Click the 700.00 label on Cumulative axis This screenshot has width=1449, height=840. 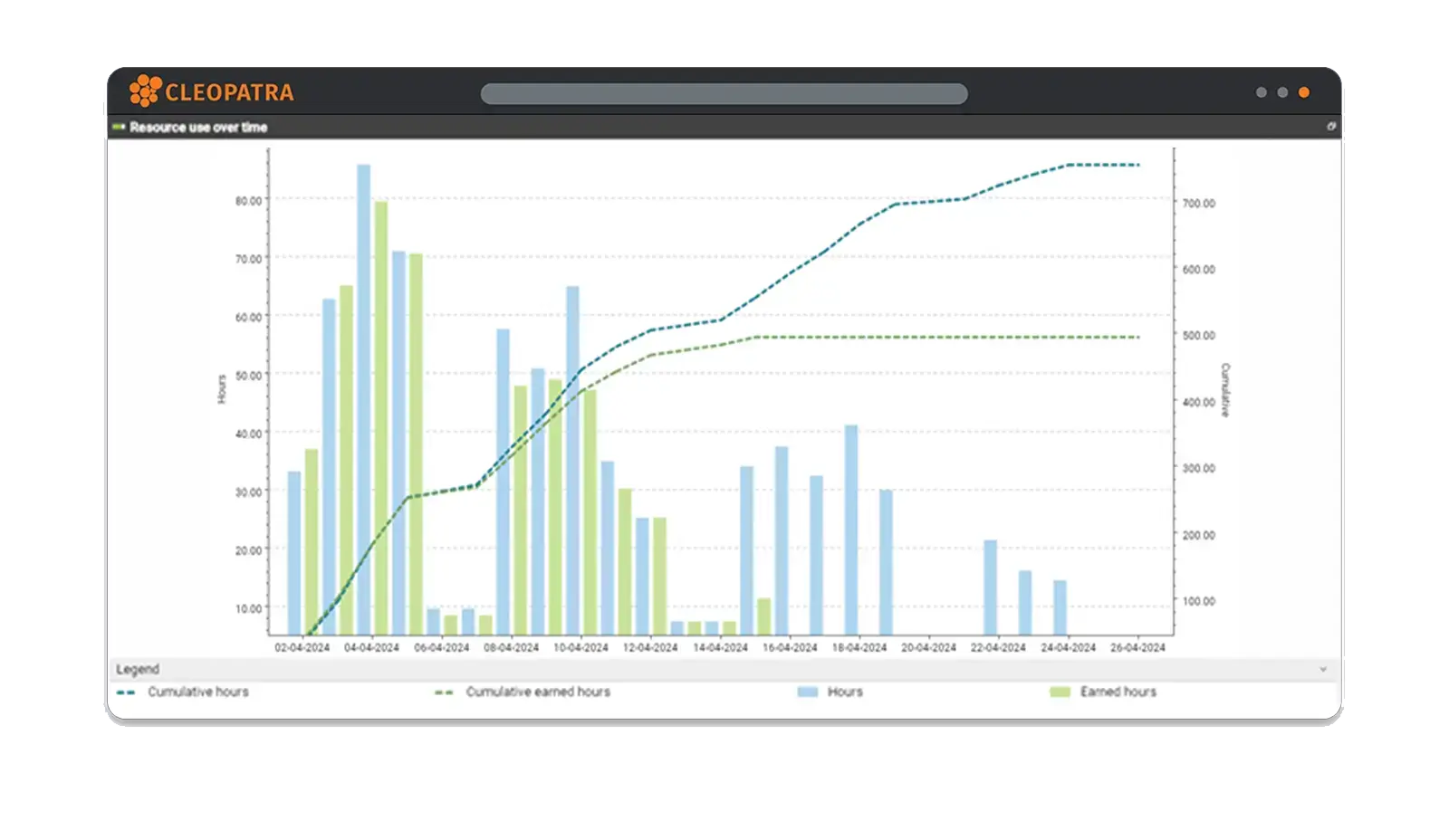pyautogui.click(x=1198, y=204)
